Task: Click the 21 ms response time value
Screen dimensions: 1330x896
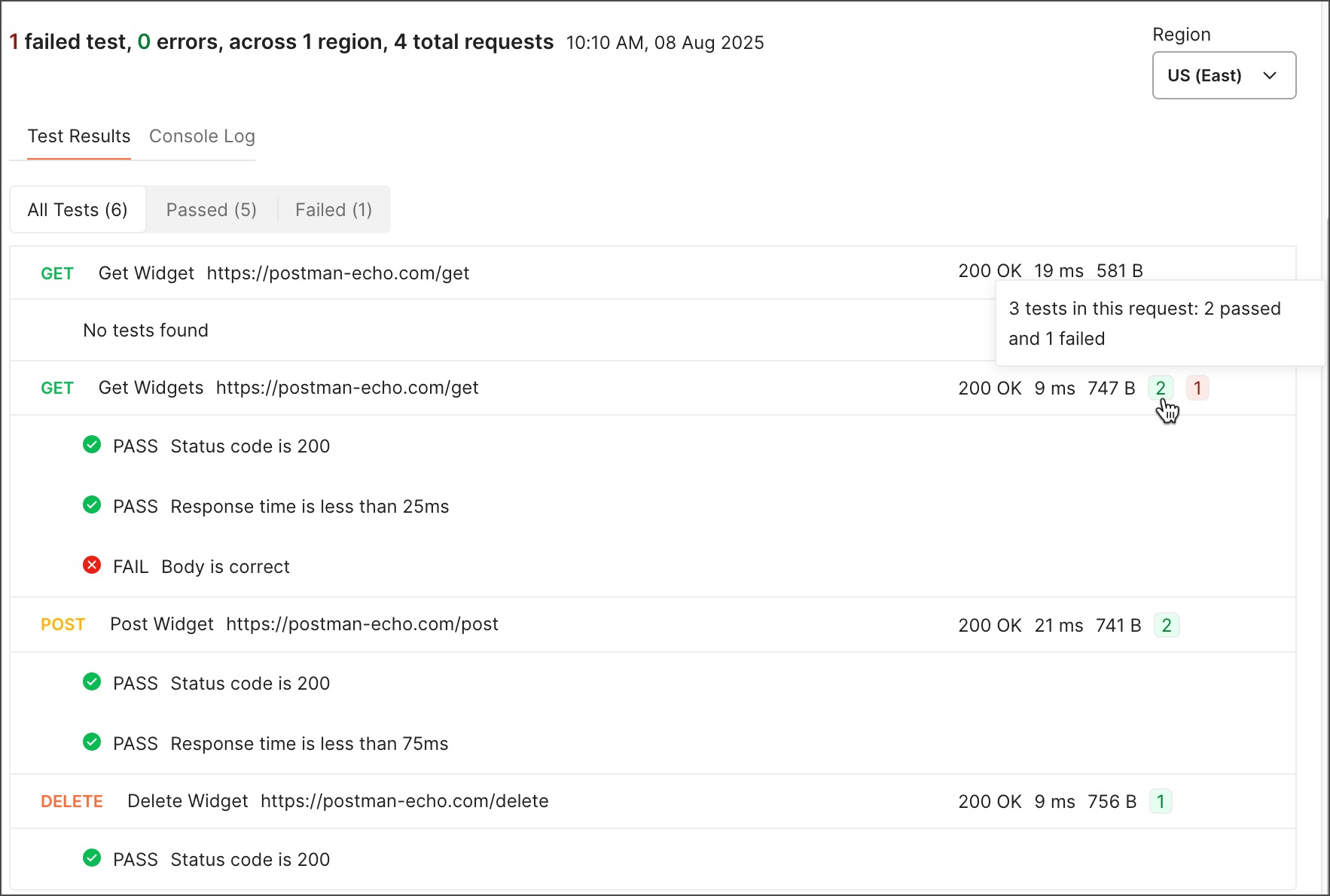Action: [1059, 625]
